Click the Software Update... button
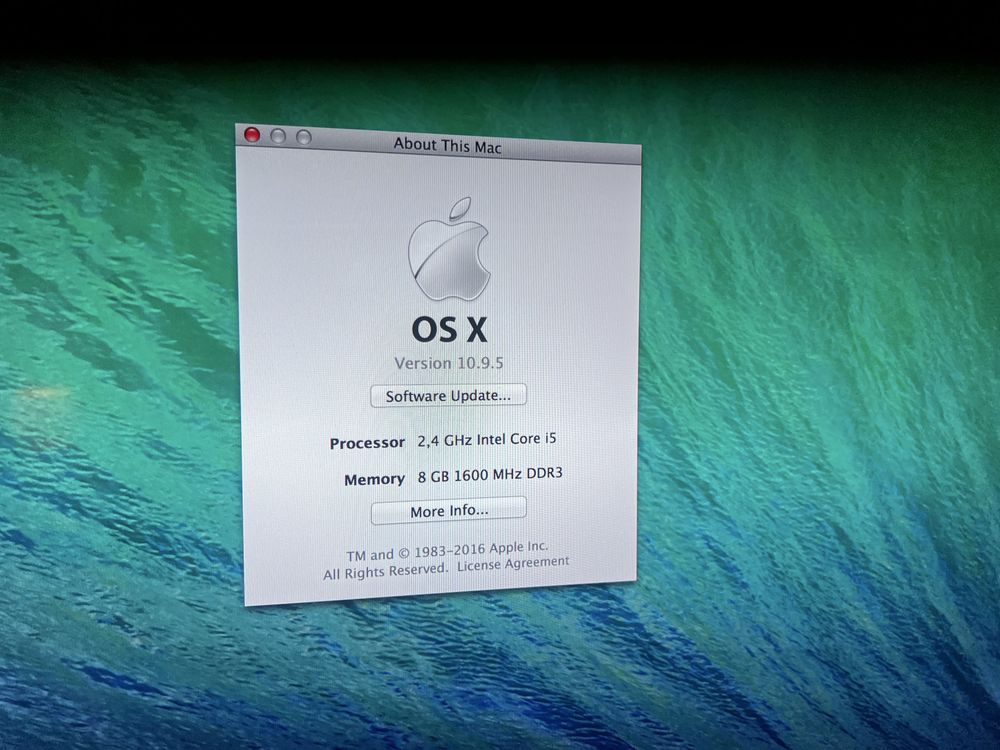1000x750 pixels. 448,395
